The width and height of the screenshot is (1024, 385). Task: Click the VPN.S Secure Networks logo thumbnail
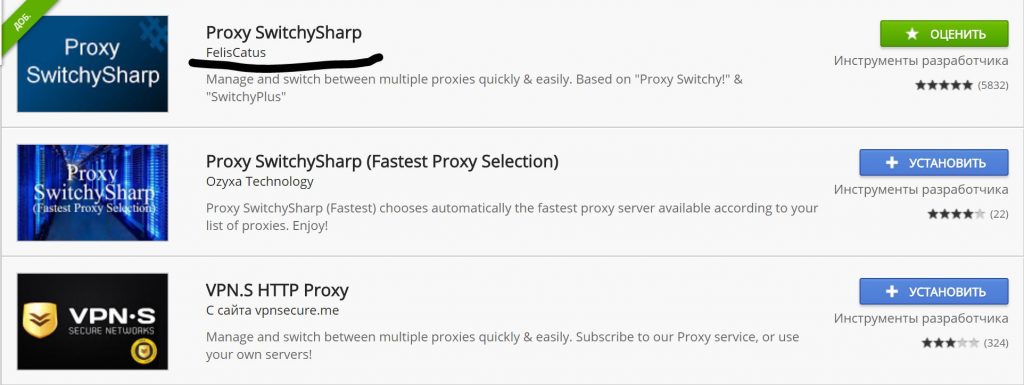coord(92,322)
